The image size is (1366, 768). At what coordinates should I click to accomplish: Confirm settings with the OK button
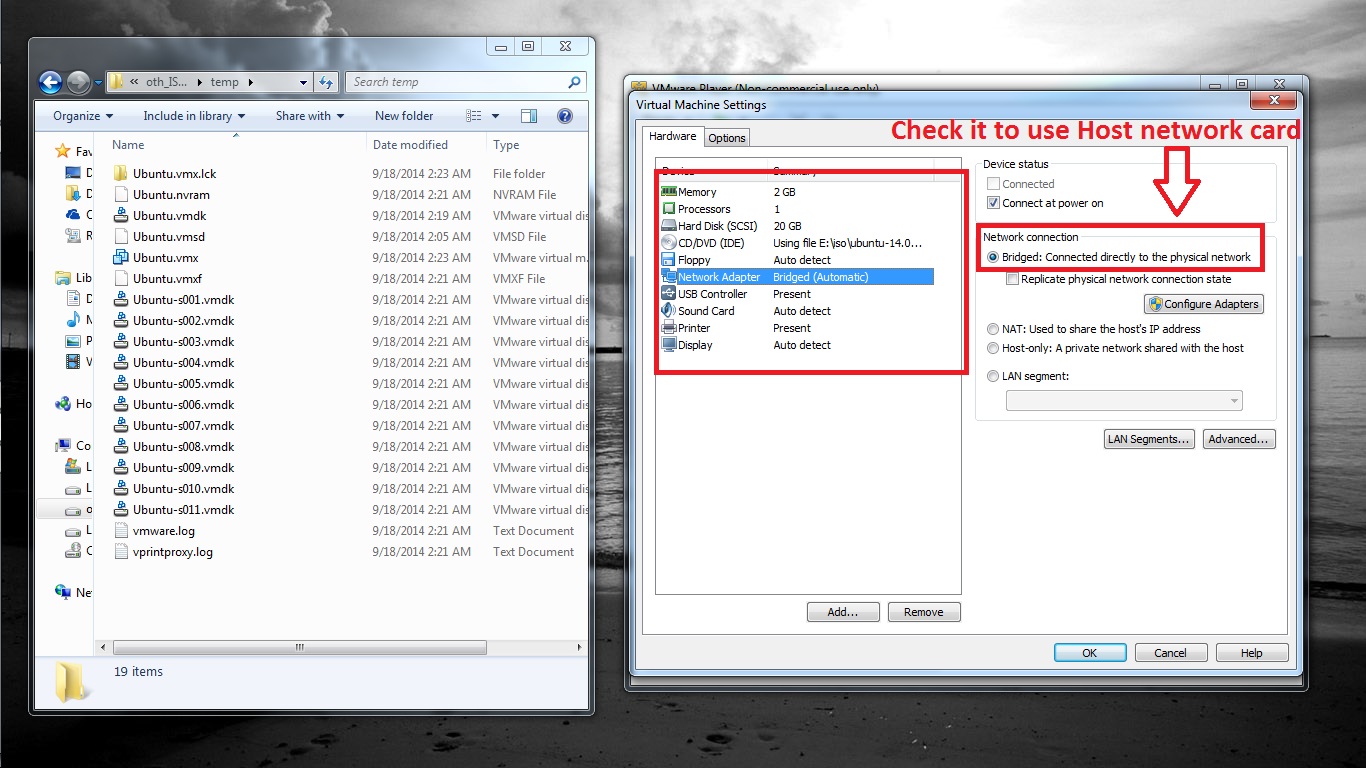(1090, 653)
